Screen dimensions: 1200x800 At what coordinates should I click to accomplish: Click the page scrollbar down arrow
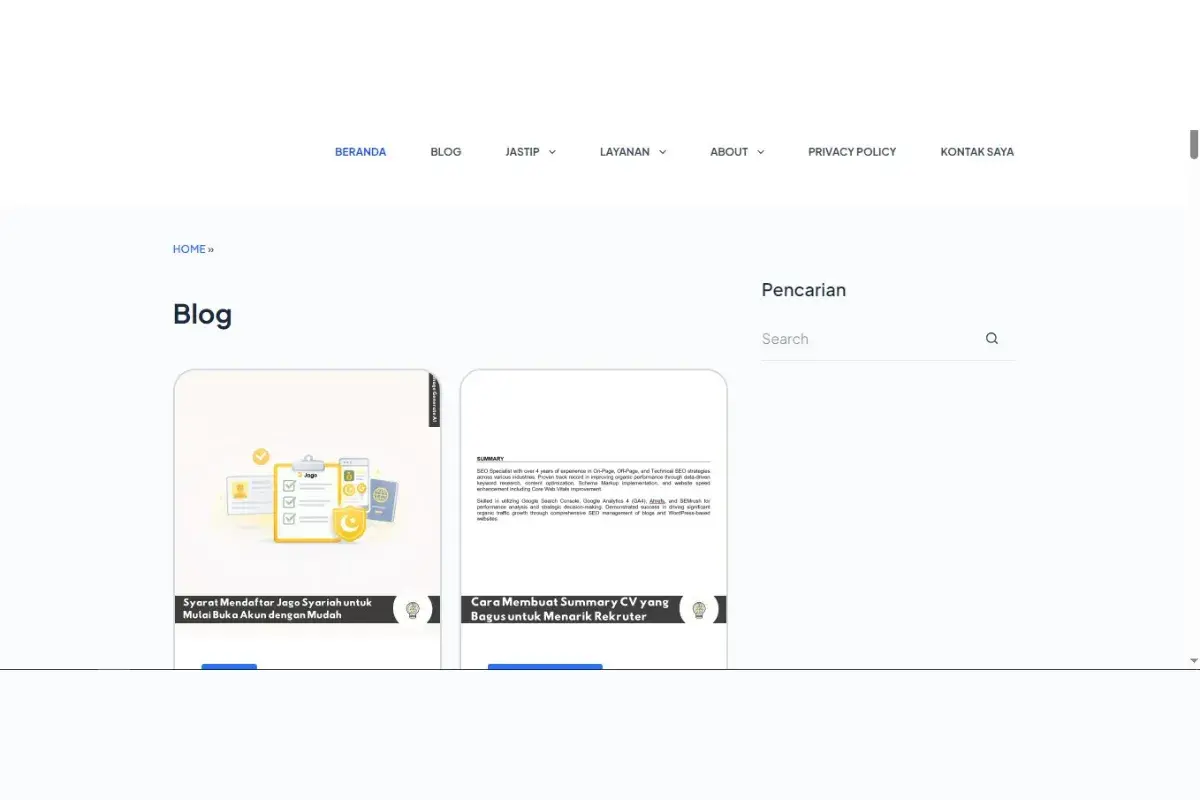[x=1193, y=661]
